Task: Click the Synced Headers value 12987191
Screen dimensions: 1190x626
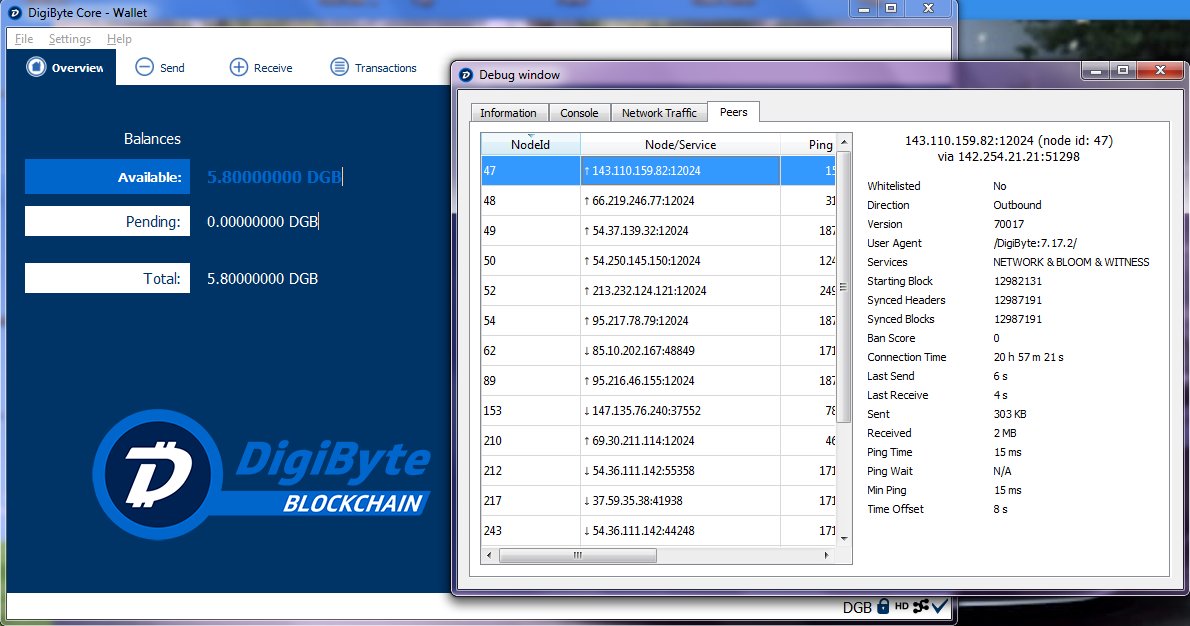Action: 1018,300
